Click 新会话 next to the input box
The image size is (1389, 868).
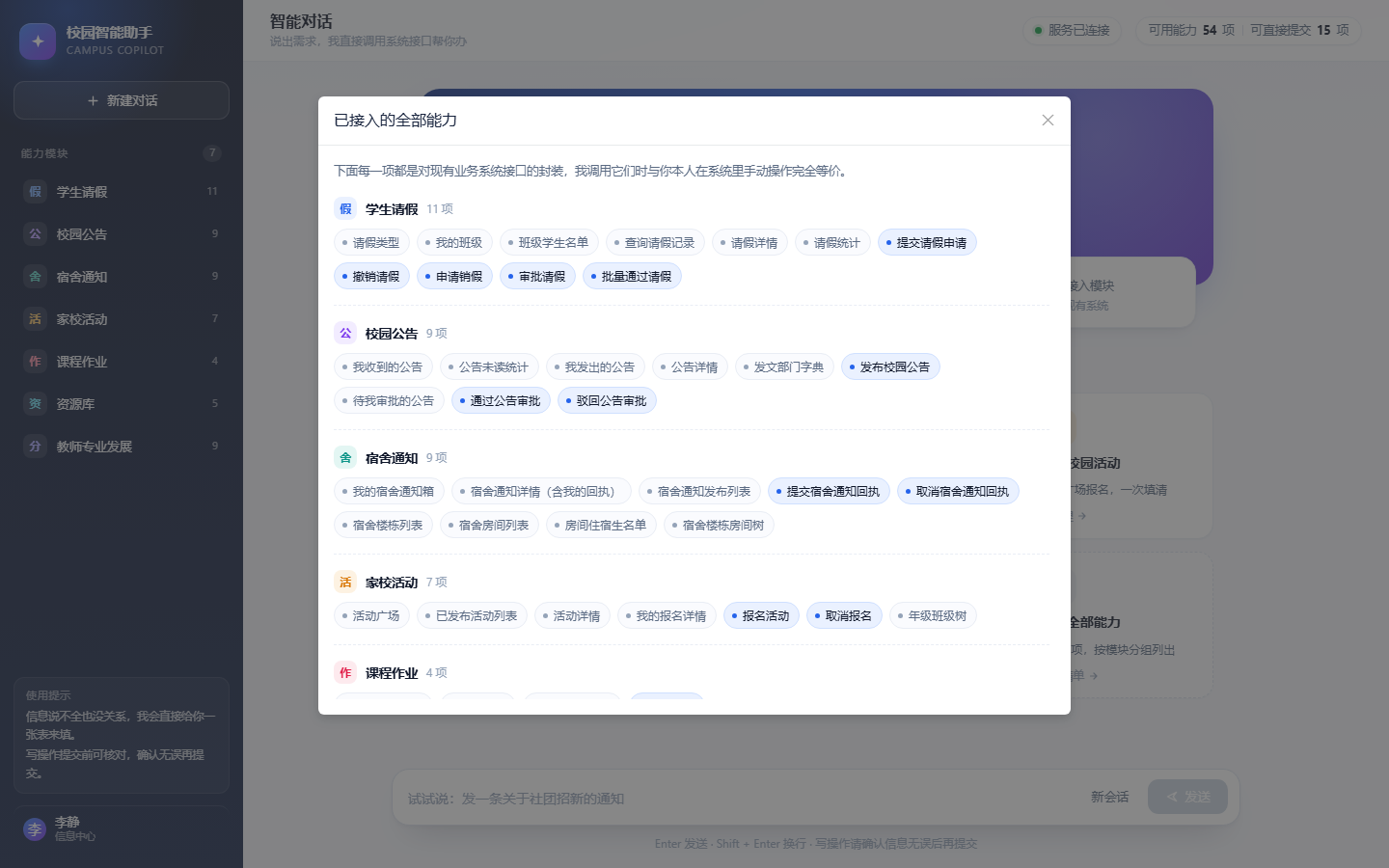coord(1109,797)
